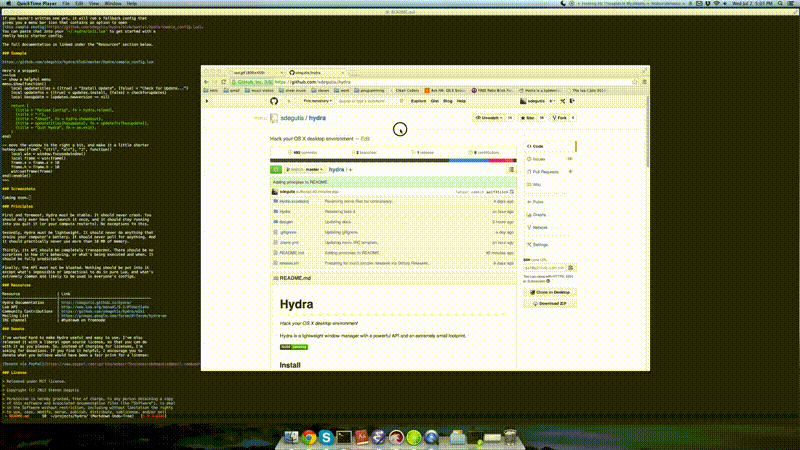Viewport: 800px width, 450px height.
Task: View the branches count link
Action: [364, 153]
